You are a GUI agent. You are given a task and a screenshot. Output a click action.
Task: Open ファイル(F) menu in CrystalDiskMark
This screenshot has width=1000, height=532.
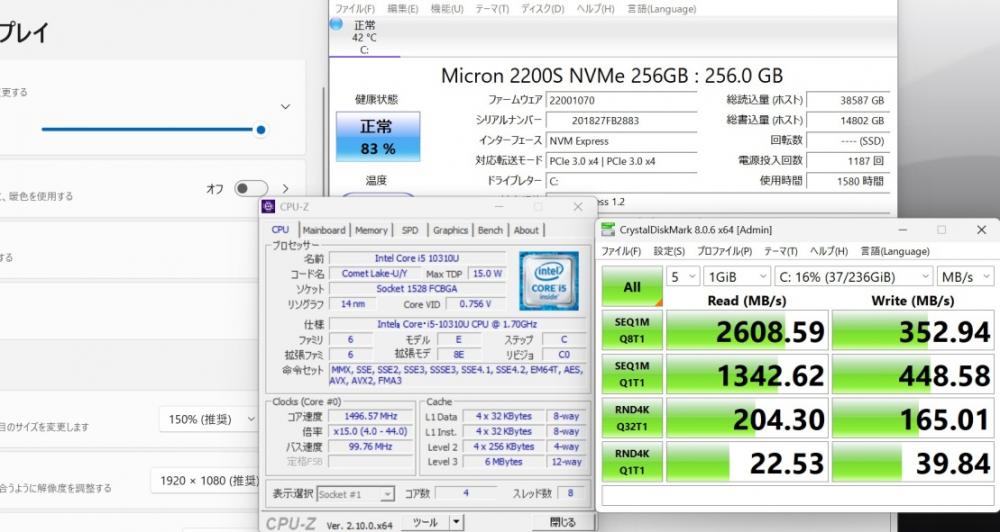(621, 251)
